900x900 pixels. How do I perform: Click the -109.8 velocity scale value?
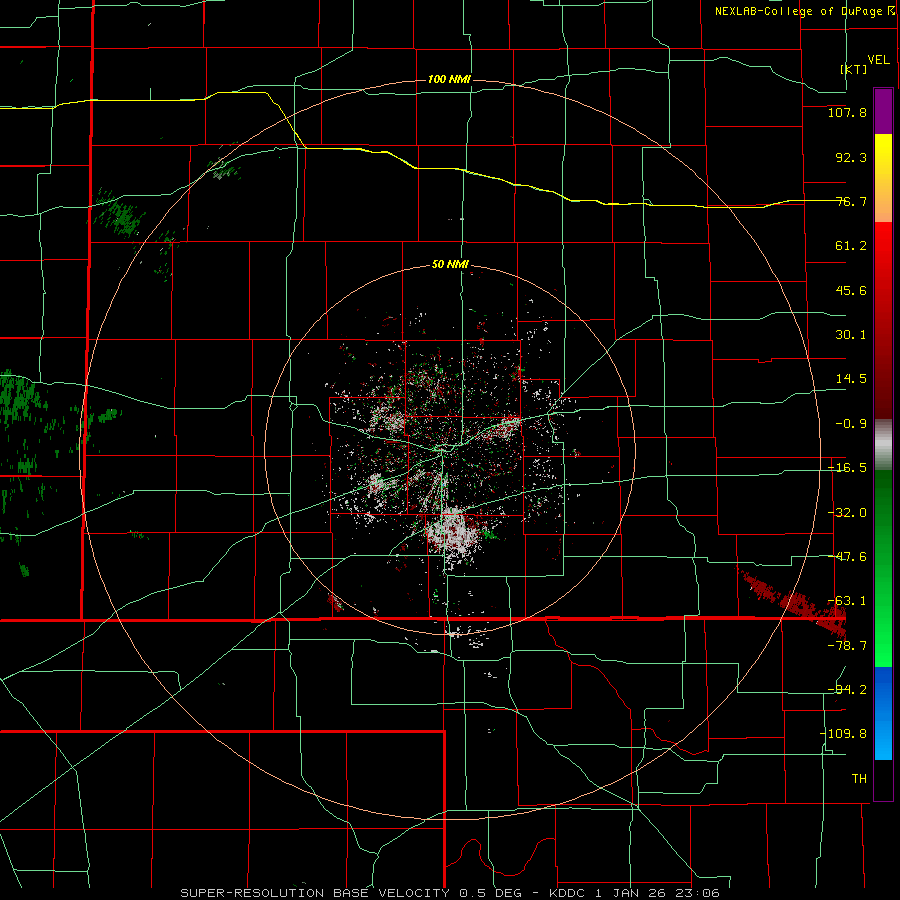843,734
